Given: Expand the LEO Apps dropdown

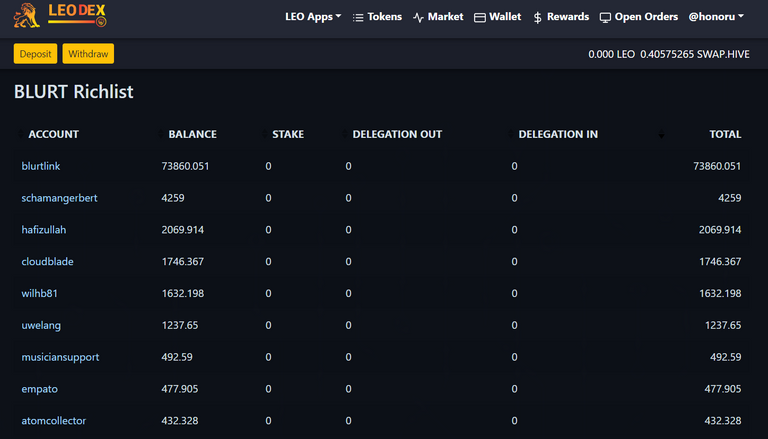Looking at the screenshot, I should click(312, 17).
